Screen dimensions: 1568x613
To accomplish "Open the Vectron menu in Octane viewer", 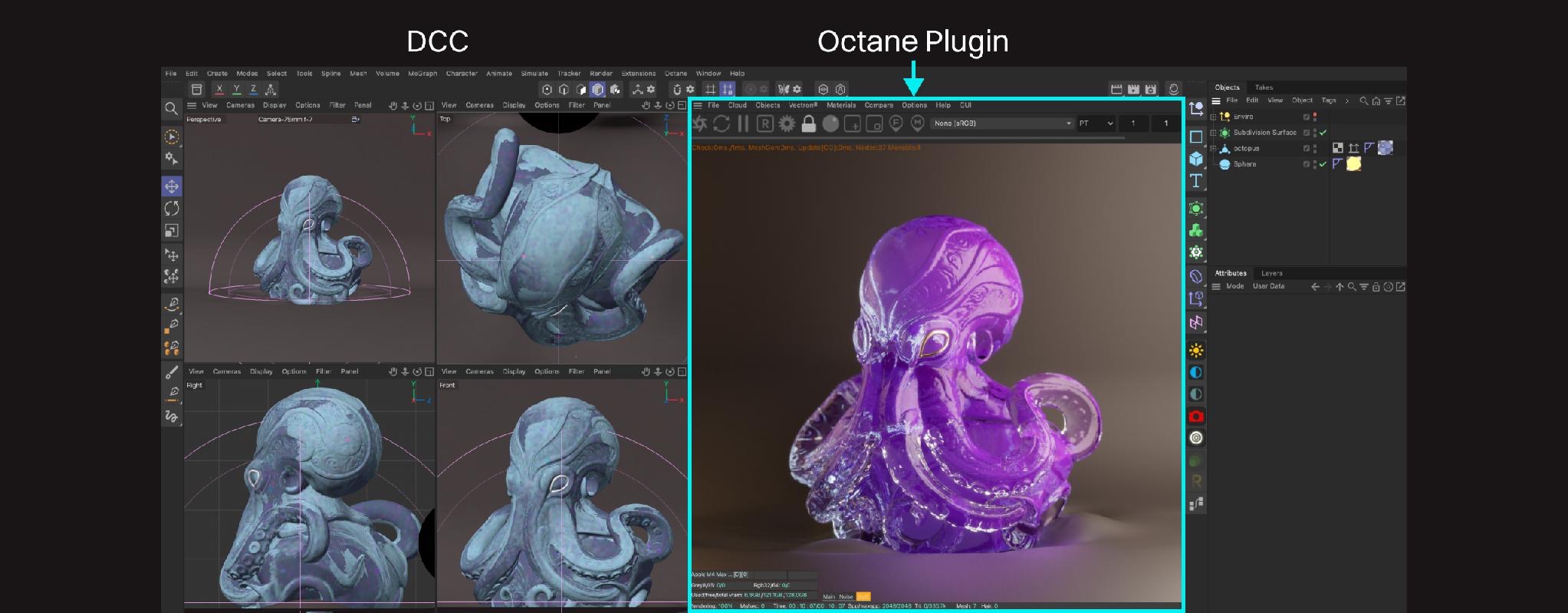I will [803, 105].
